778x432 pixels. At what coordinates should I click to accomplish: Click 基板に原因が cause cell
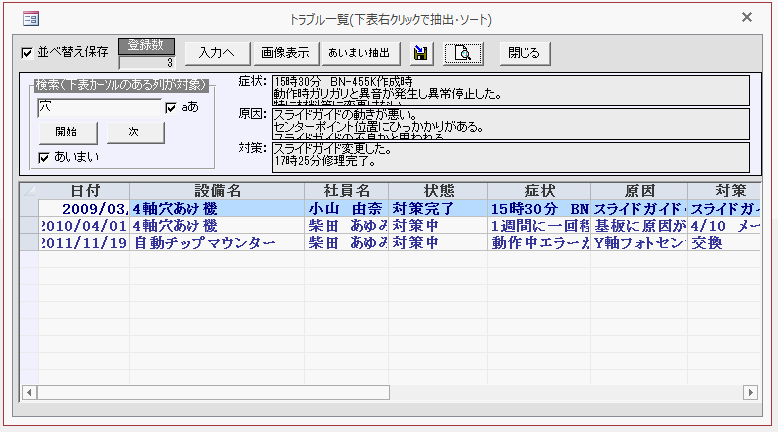639,226
